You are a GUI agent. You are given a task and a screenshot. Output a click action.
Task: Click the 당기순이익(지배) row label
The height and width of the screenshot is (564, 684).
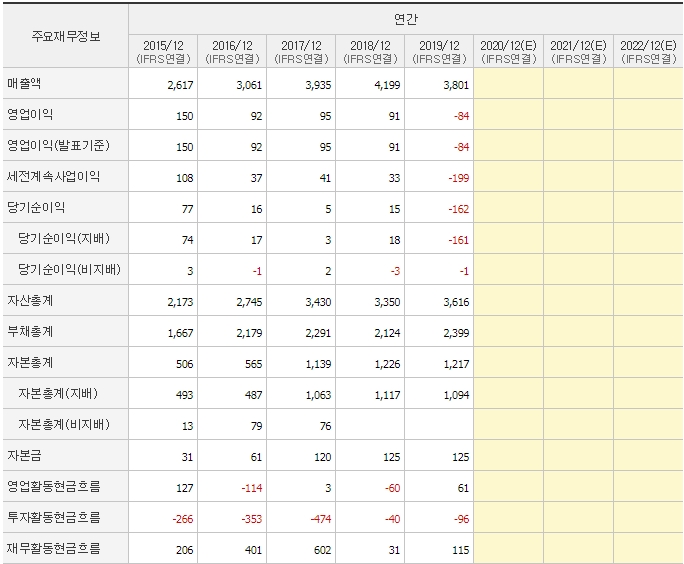(64, 238)
